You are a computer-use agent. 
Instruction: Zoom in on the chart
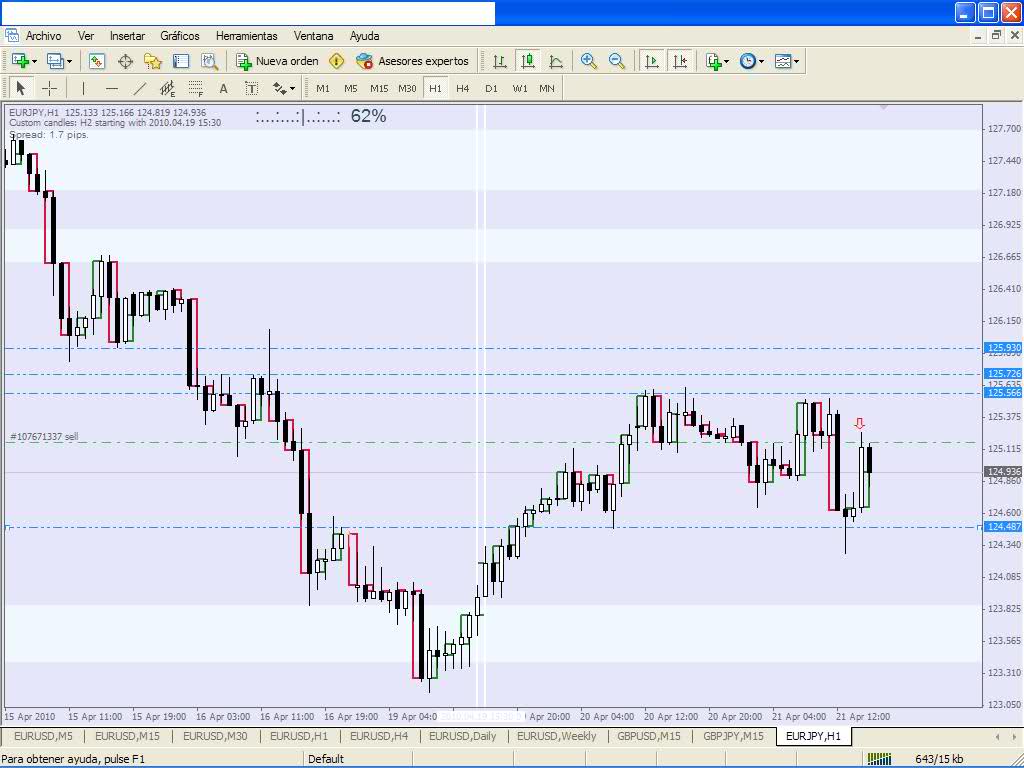588,61
